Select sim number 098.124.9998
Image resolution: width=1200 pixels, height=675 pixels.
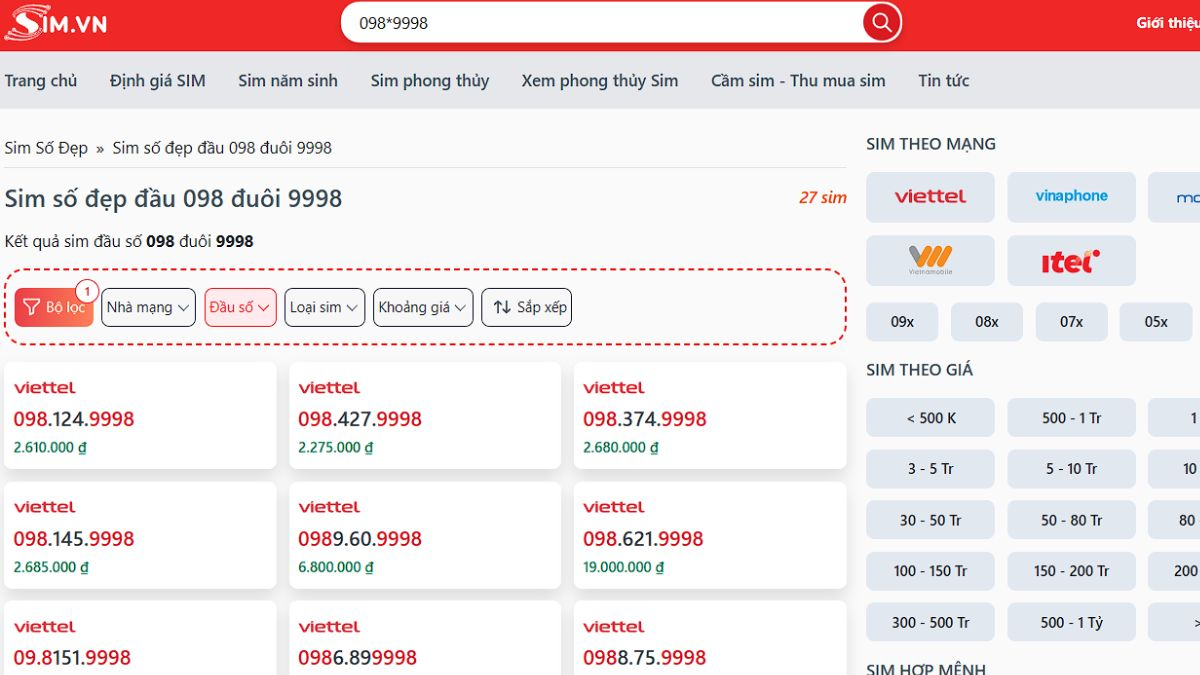74,419
